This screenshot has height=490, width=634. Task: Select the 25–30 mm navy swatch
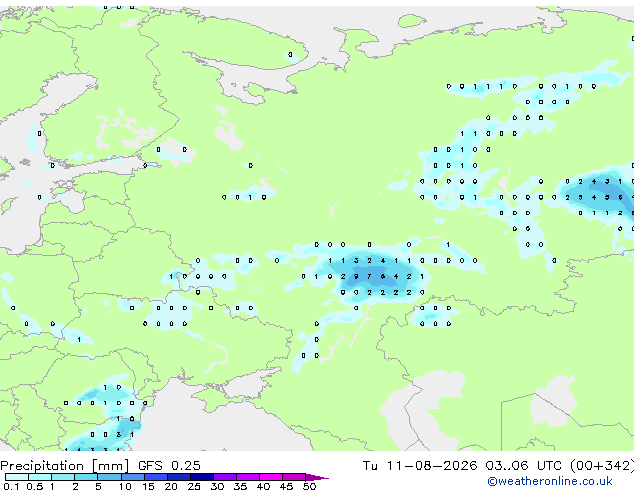tap(201, 477)
